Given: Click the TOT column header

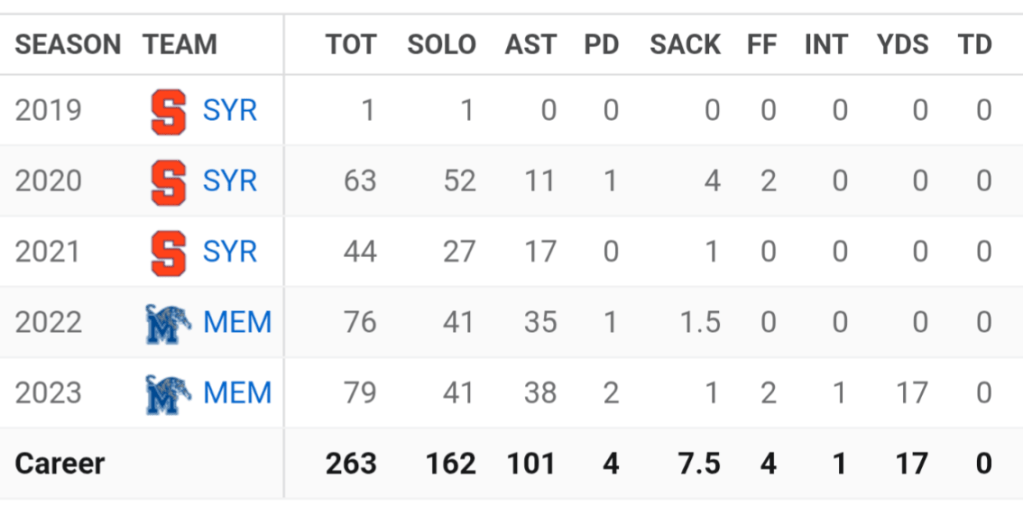Looking at the screenshot, I should (x=351, y=45).
